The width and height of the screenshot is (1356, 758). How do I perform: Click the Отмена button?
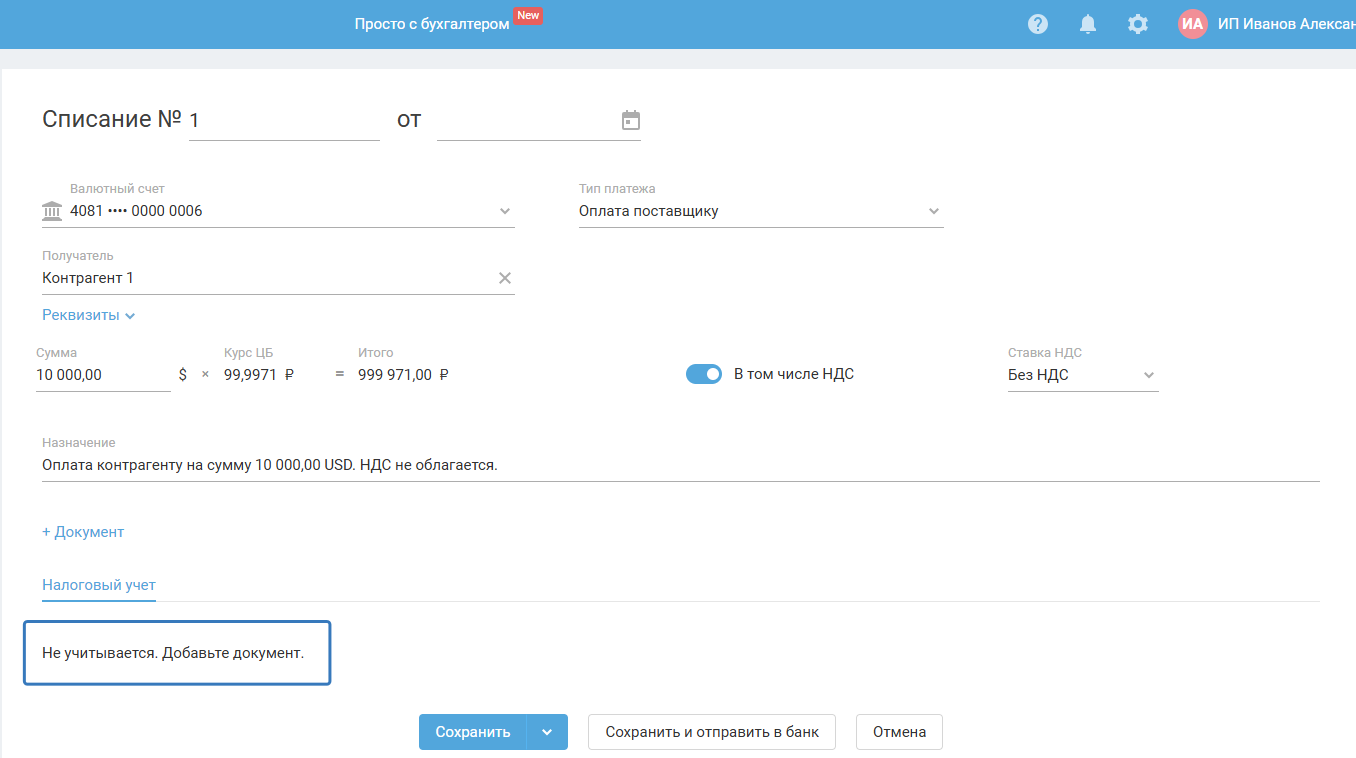(899, 732)
